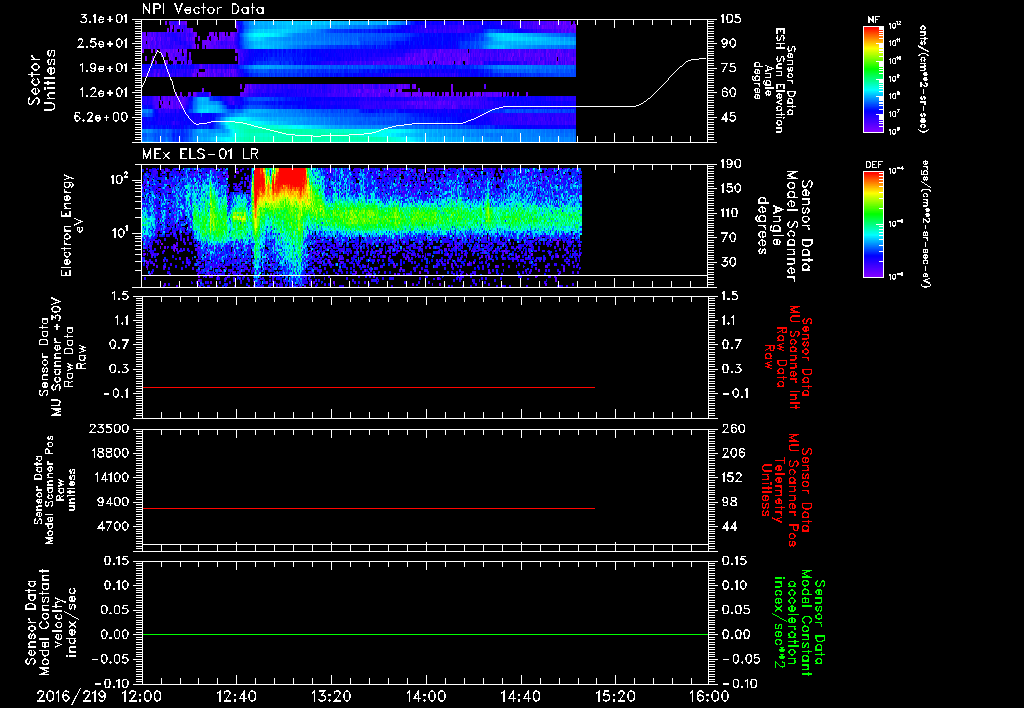
Task: Click the '150' scanner angle tick label
Action: coord(732,189)
